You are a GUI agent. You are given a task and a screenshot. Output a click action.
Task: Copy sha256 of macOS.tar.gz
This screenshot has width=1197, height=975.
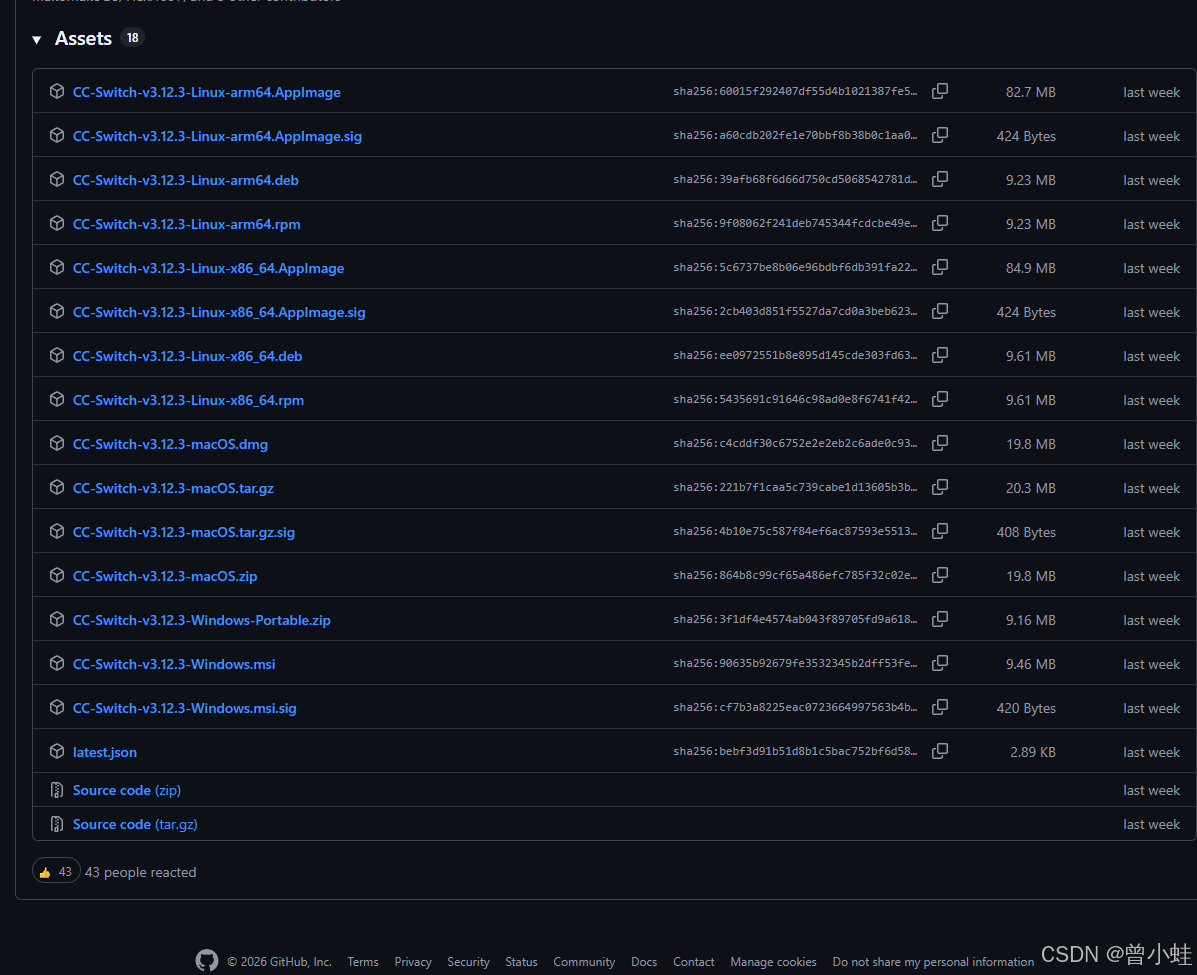coord(940,487)
